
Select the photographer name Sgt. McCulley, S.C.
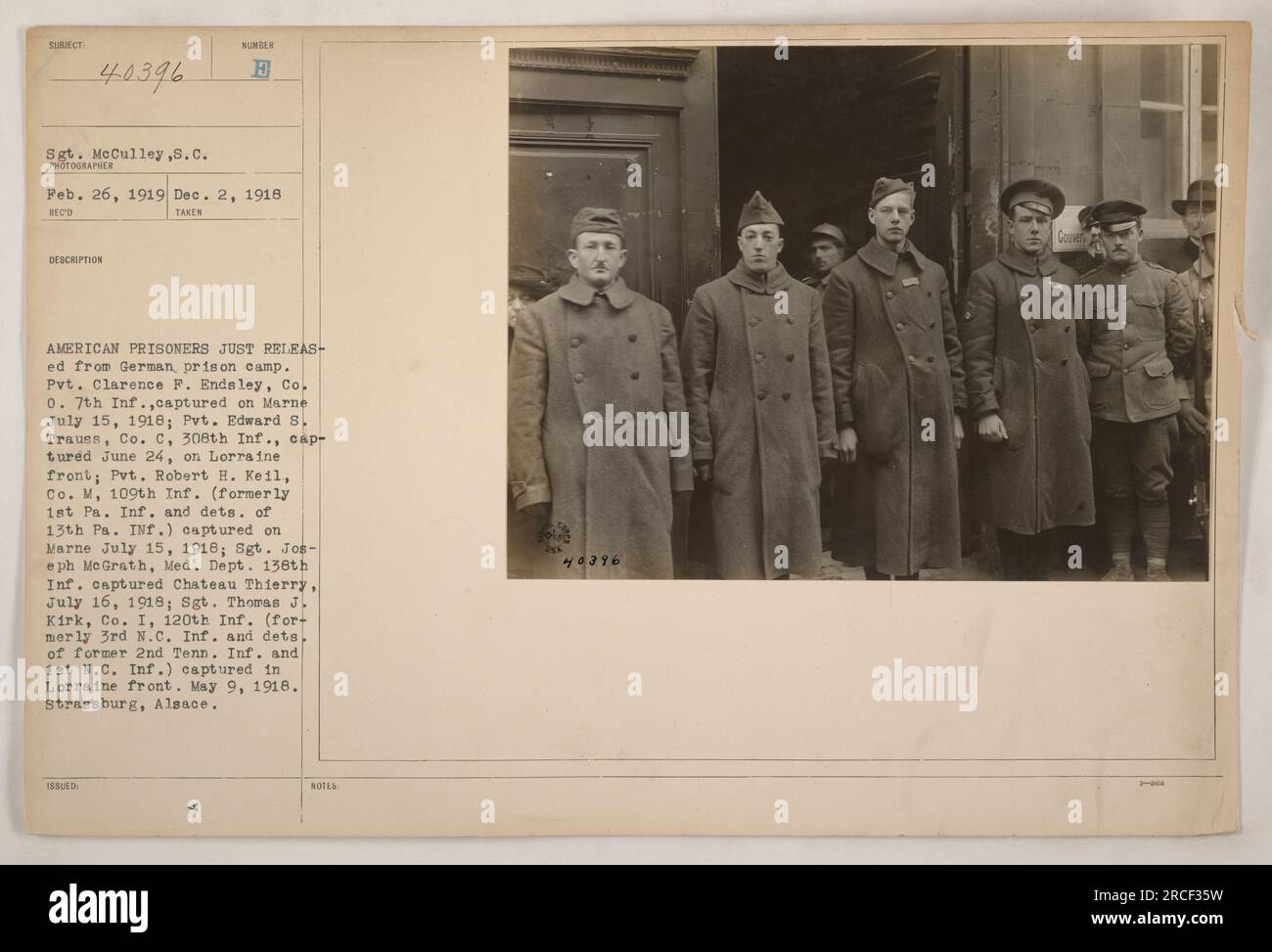(128, 154)
